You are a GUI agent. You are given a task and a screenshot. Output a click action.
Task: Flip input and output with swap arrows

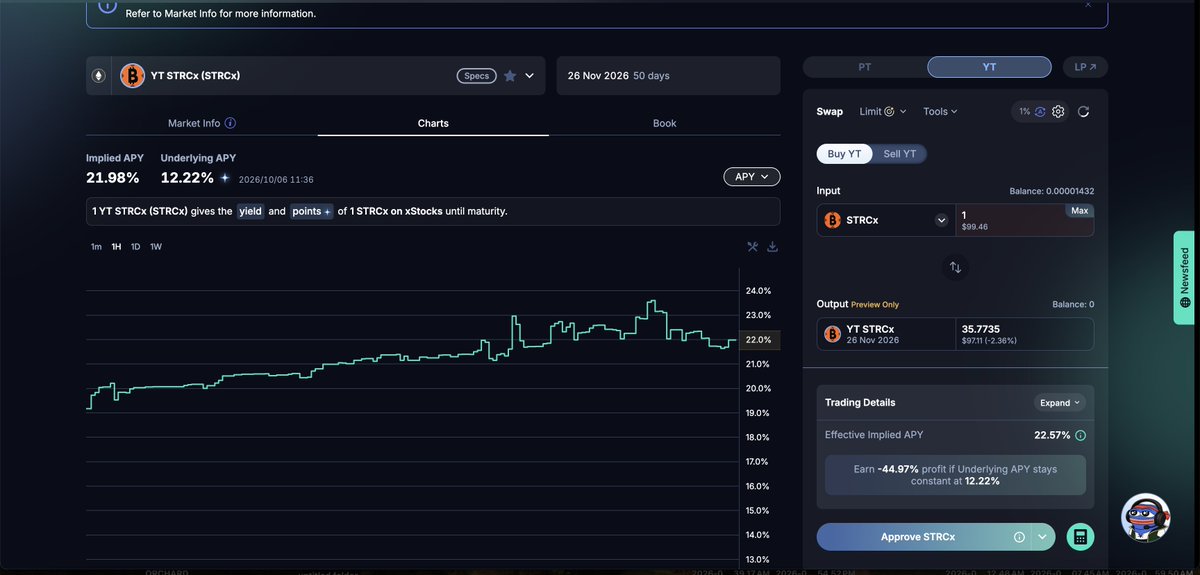click(x=955, y=267)
